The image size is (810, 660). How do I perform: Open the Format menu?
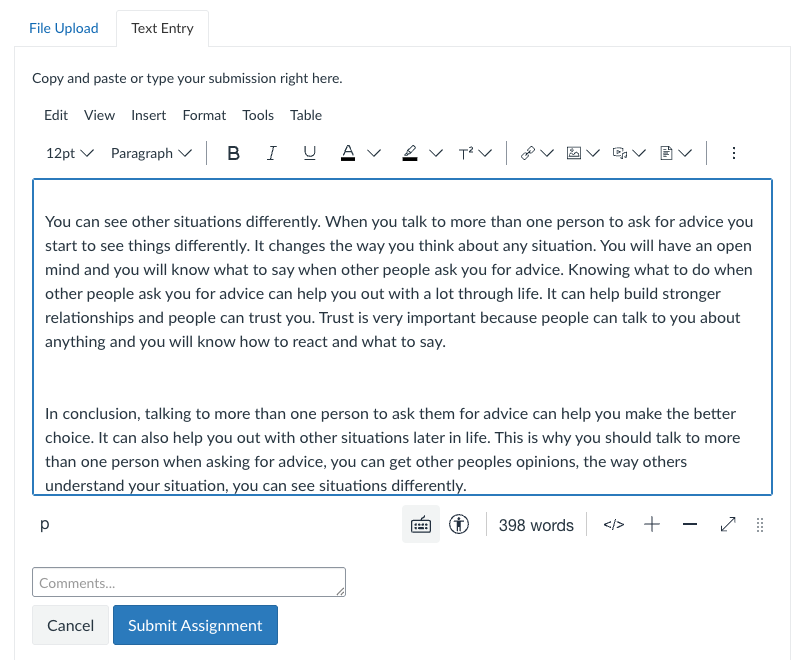(204, 115)
